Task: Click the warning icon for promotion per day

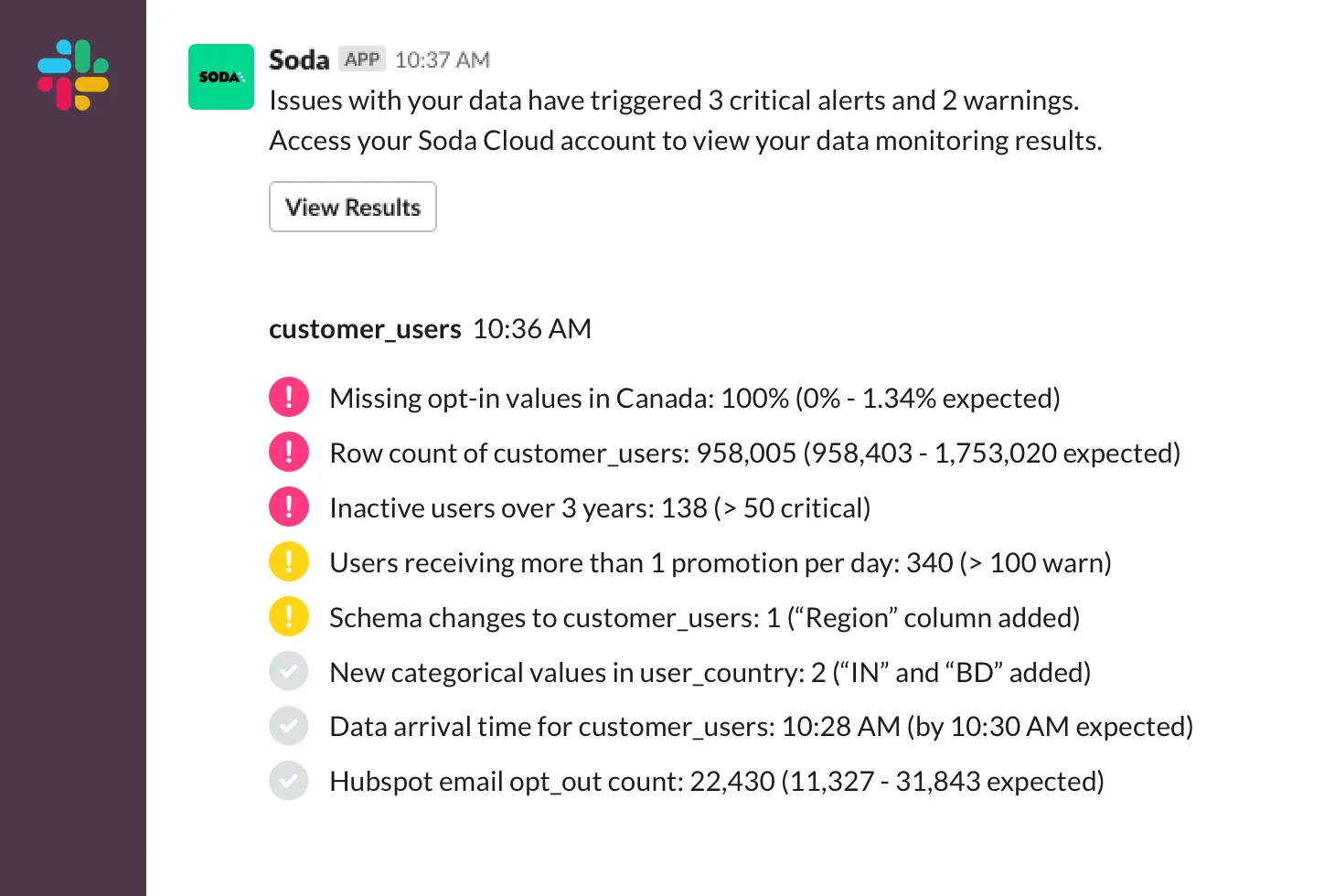Action: coord(289,562)
